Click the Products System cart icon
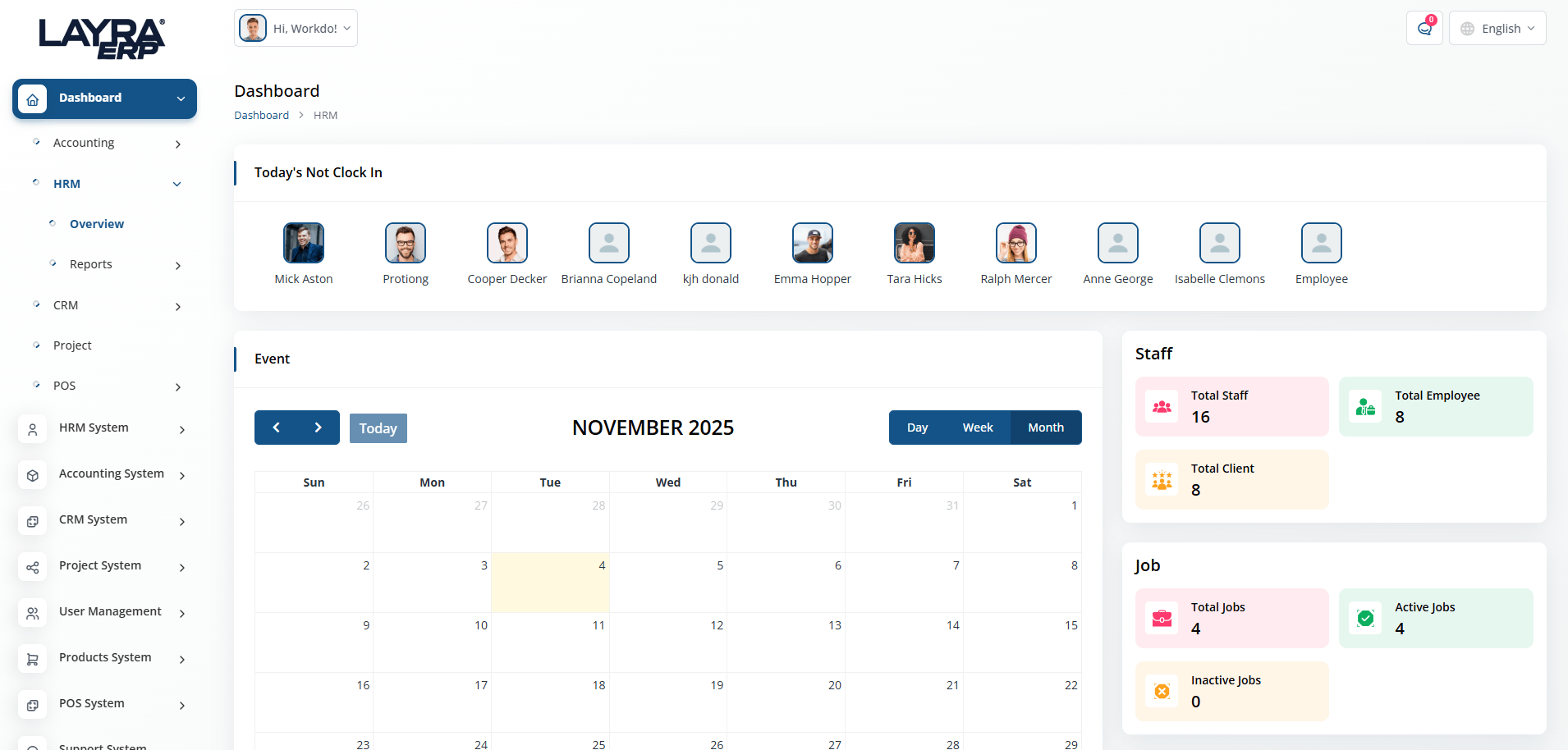This screenshot has height=750, width=1568. (32, 659)
